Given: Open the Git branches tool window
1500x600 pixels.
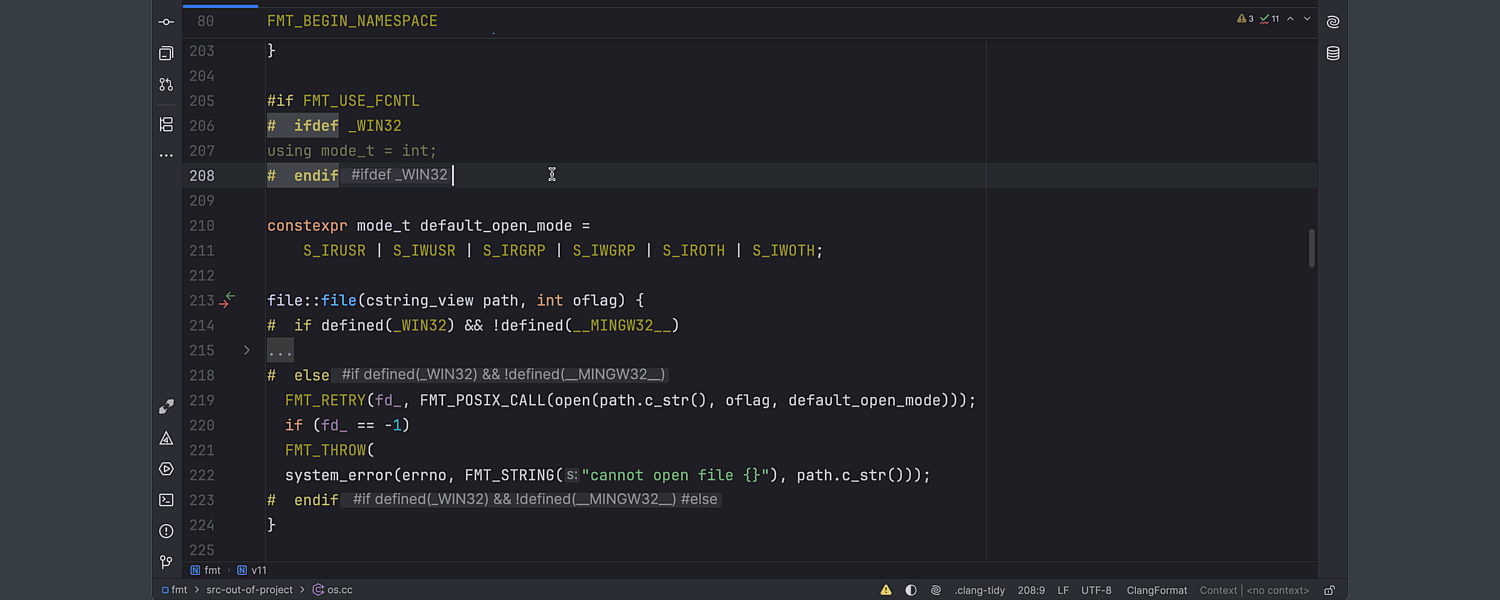Looking at the screenshot, I should (166, 562).
